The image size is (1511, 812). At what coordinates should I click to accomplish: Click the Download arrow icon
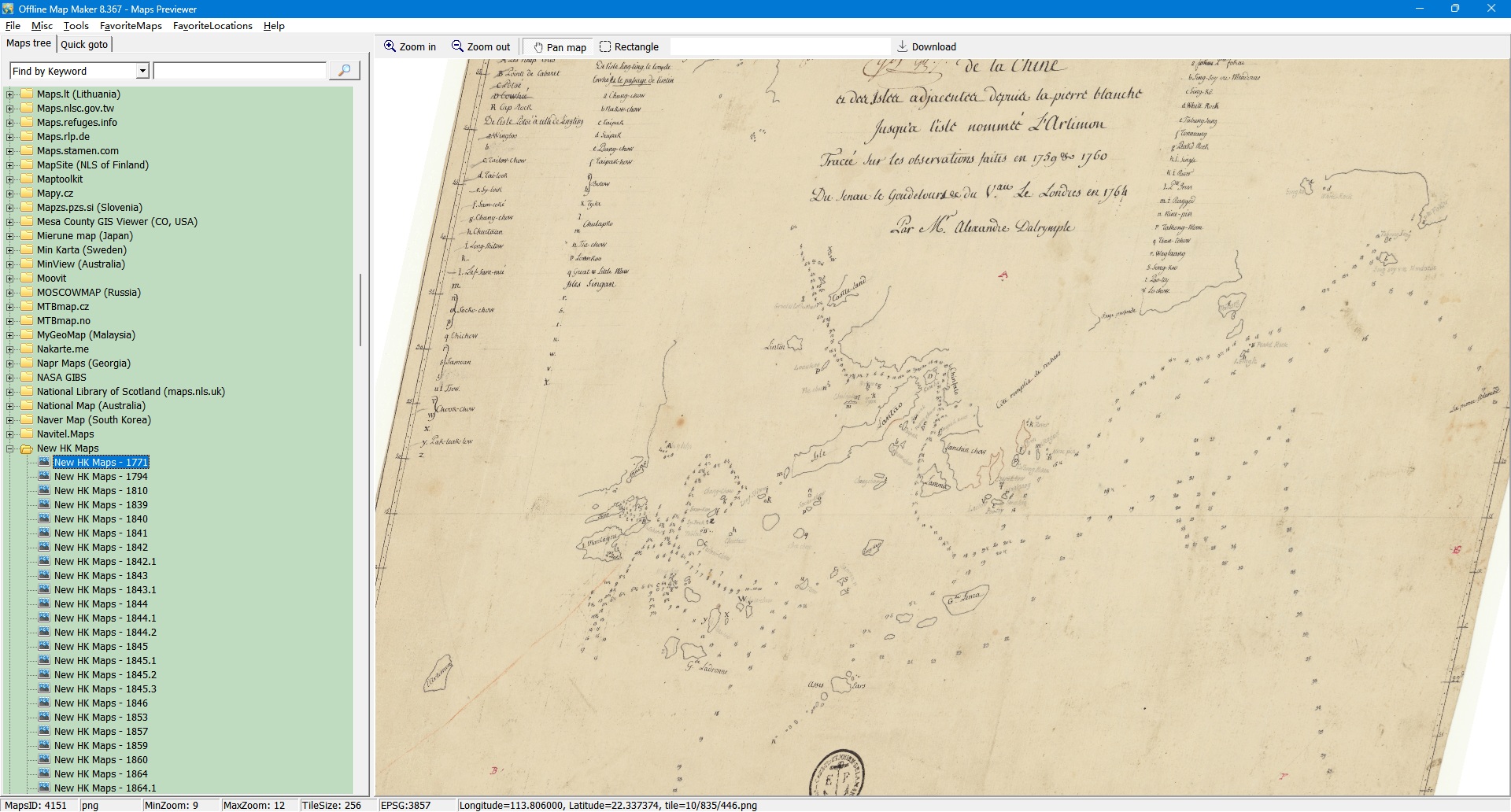(903, 46)
